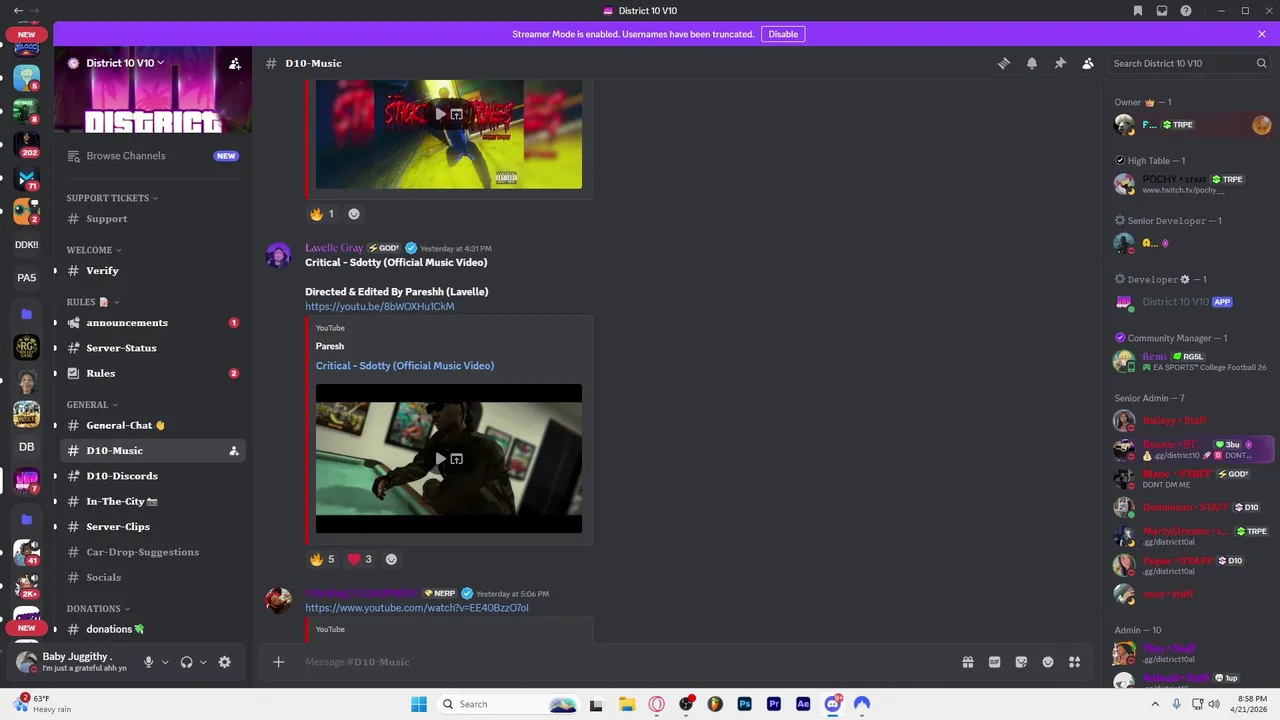Viewport: 1280px width, 720px height.
Task: Click in Search District 10 V10 field
Action: [x=1190, y=63]
